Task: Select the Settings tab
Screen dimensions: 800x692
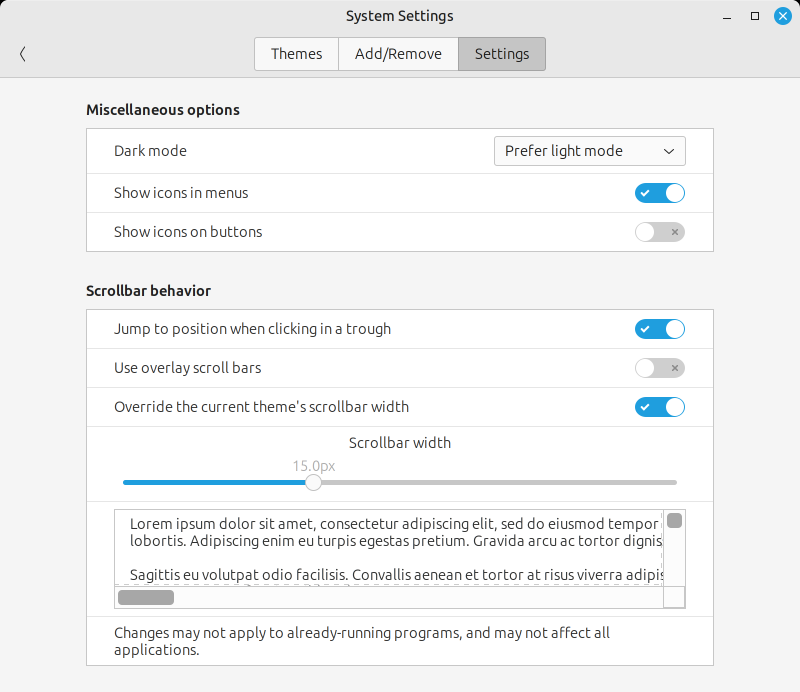Action: (501, 54)
